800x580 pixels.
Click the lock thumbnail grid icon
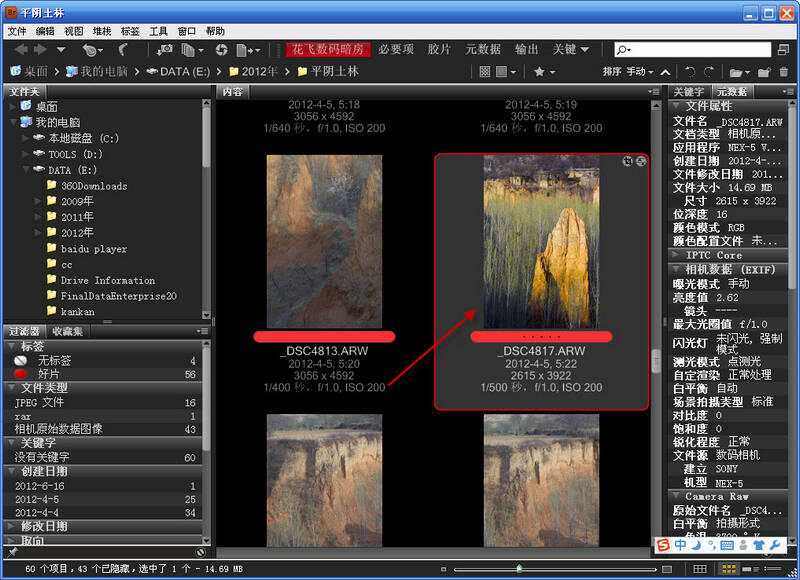click(700, 569)
